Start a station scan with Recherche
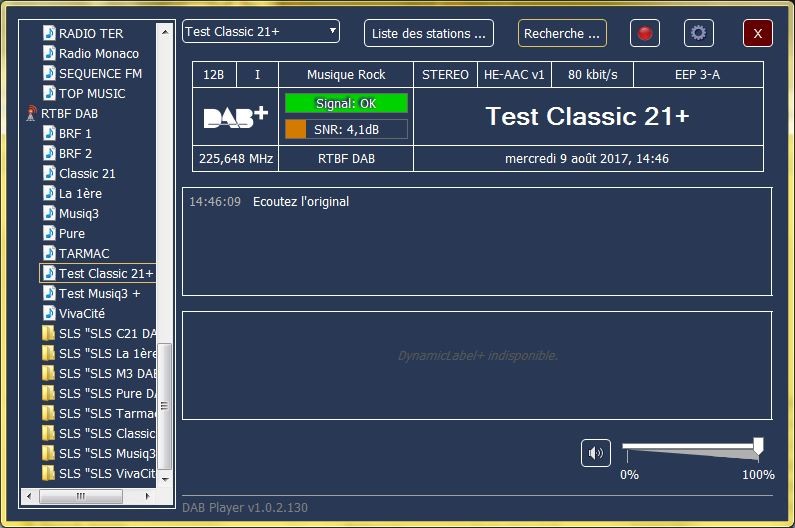Screen dimensions: 795x528 pyautogui.click(x=562, y=33)
